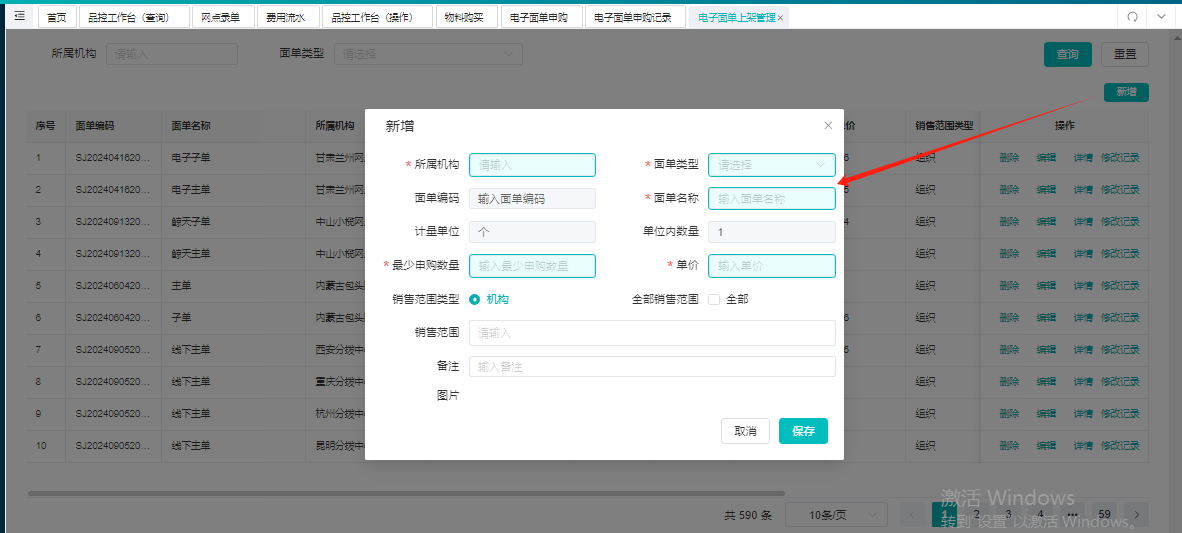Open the 面单类型 dropdown in dialog

(772, 164)
